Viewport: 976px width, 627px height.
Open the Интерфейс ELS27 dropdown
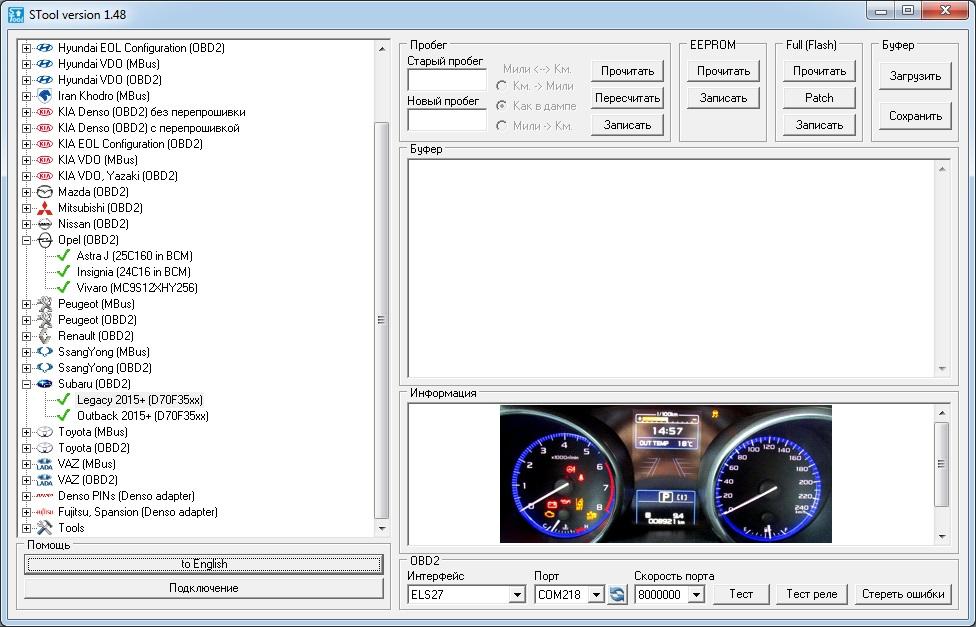point(517,595)
